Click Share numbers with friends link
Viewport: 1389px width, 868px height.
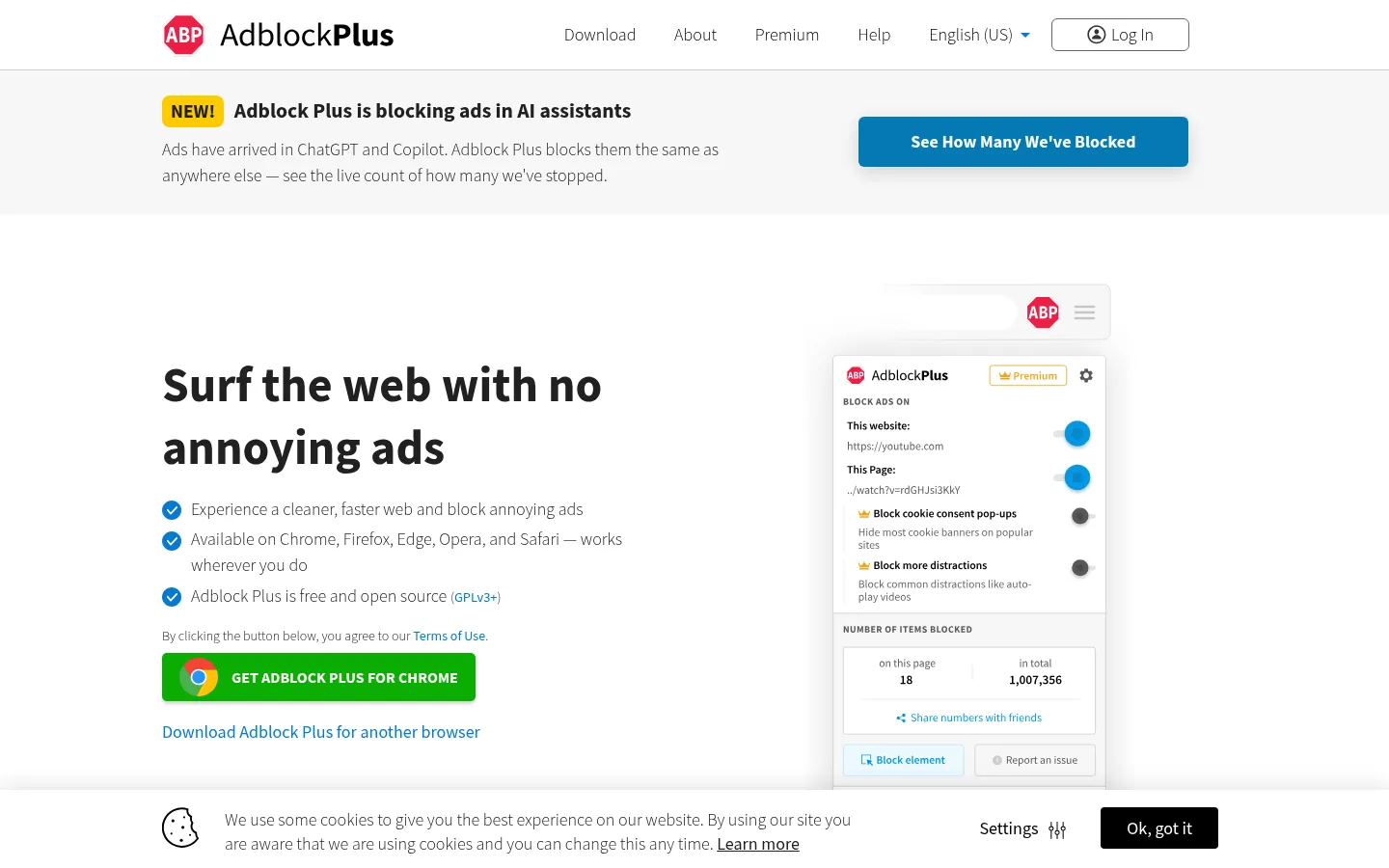click(976, 718)
